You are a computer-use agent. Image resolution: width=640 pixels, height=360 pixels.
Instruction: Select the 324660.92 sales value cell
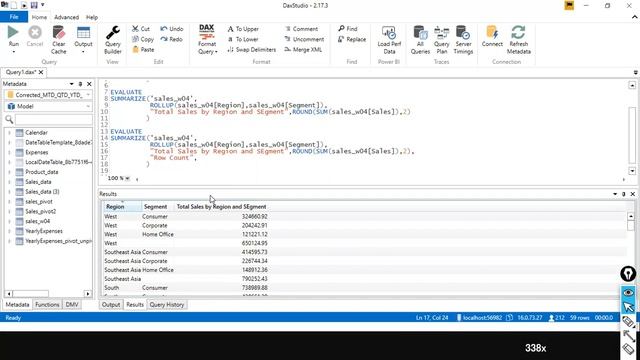pyautogui.click(x=255, y=216)
